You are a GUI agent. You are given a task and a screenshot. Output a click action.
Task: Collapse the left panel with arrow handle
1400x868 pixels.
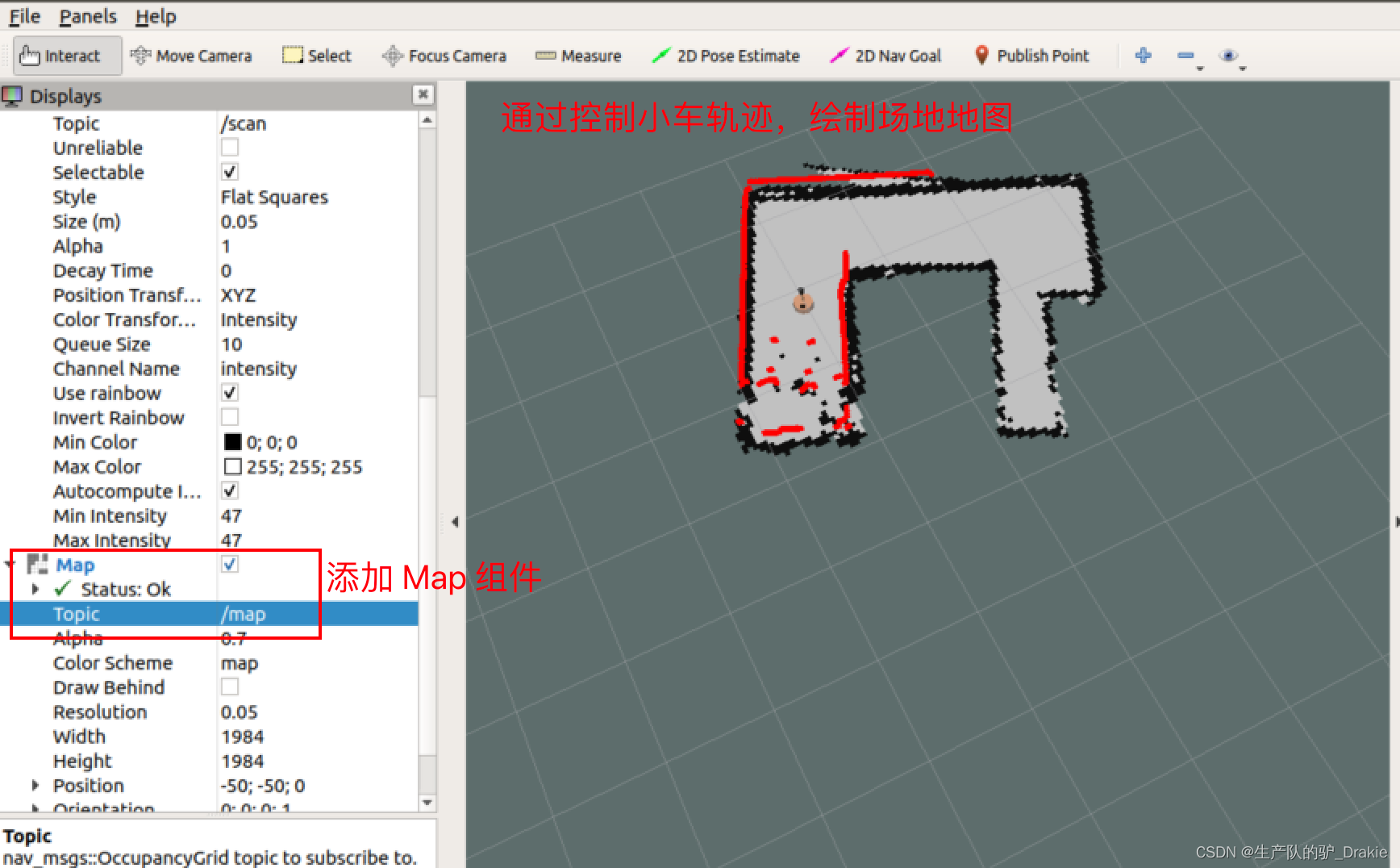tap(455, 522)
